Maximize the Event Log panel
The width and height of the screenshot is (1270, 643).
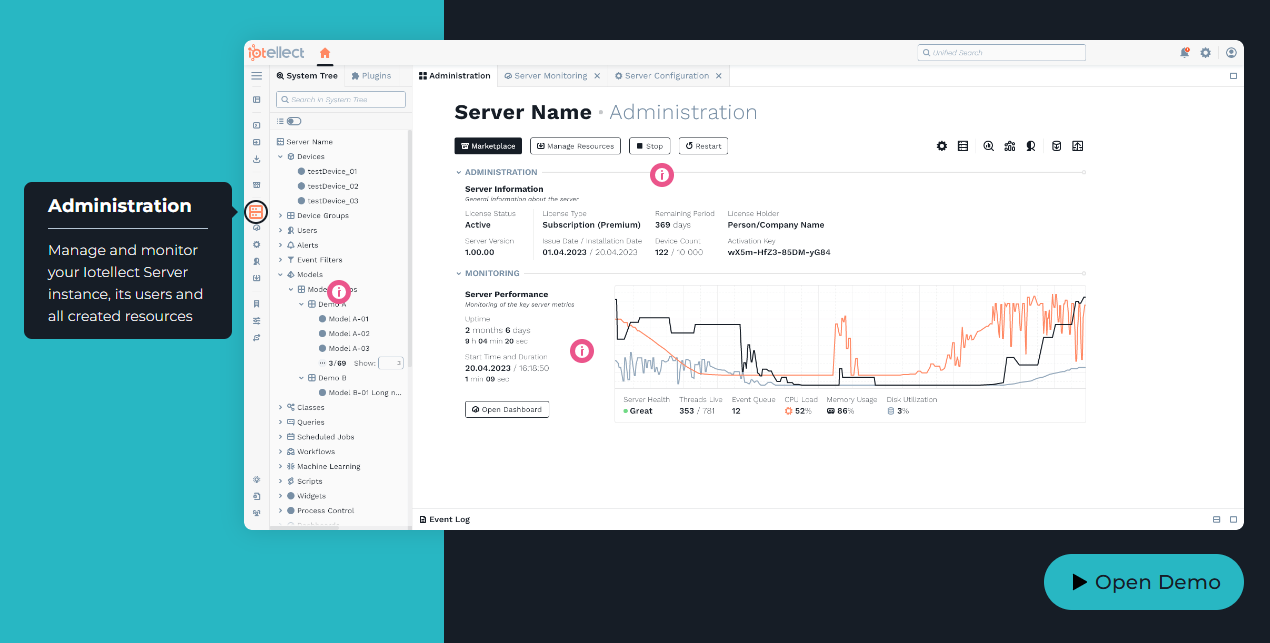coord(1234,520)
